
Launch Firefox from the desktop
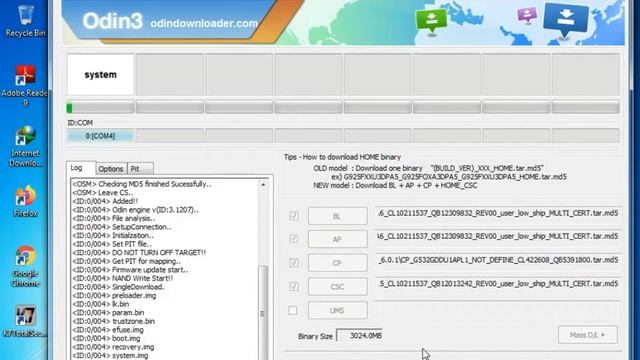point(25,201)
